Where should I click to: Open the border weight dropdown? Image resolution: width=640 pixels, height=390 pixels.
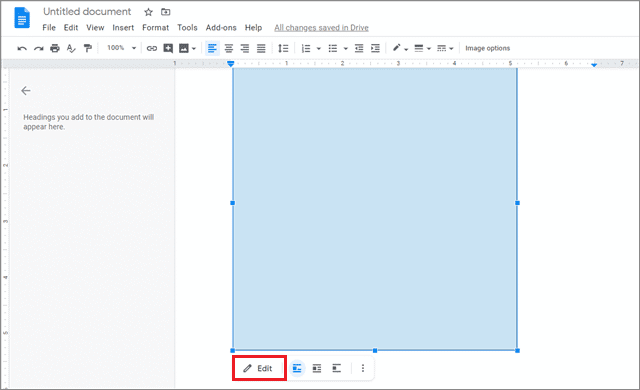(422, 48)
